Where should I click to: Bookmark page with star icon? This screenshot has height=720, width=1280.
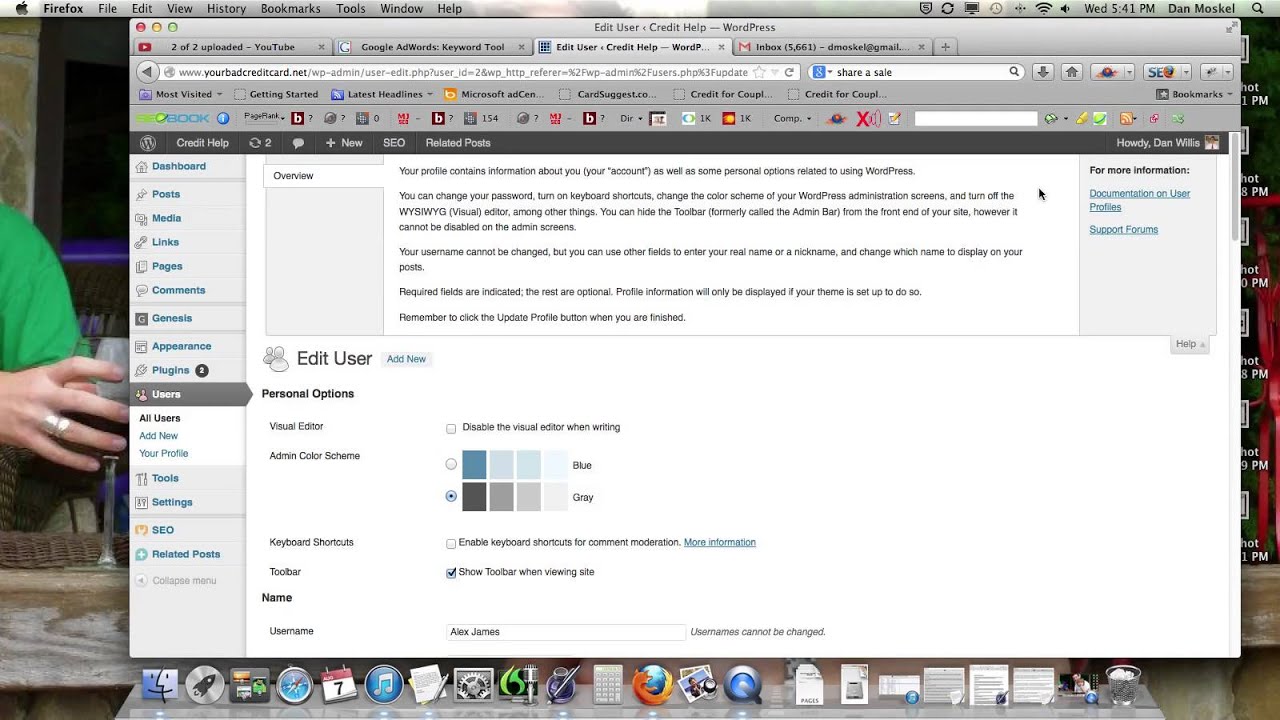click(x=759, y=72)
